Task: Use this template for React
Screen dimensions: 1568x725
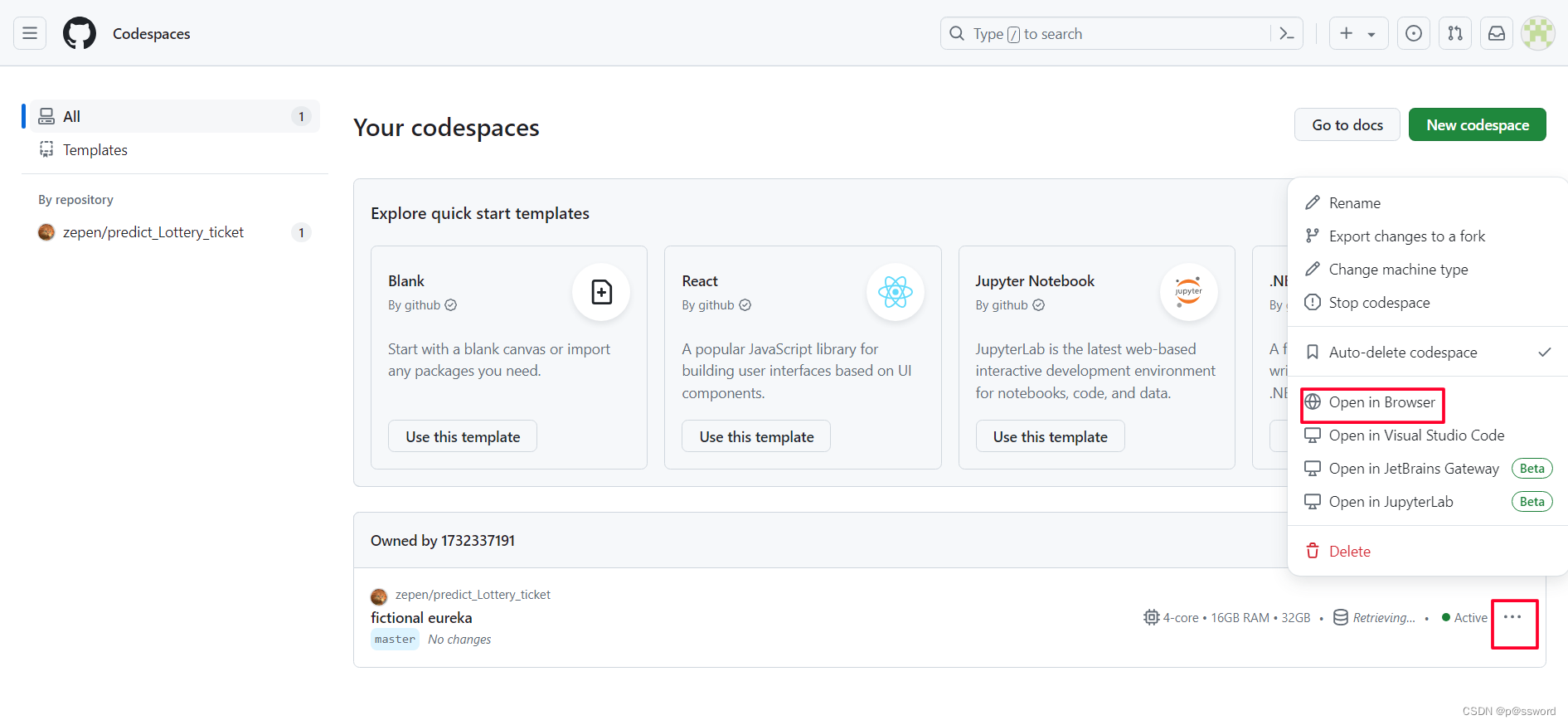Action: coord(756,436)
